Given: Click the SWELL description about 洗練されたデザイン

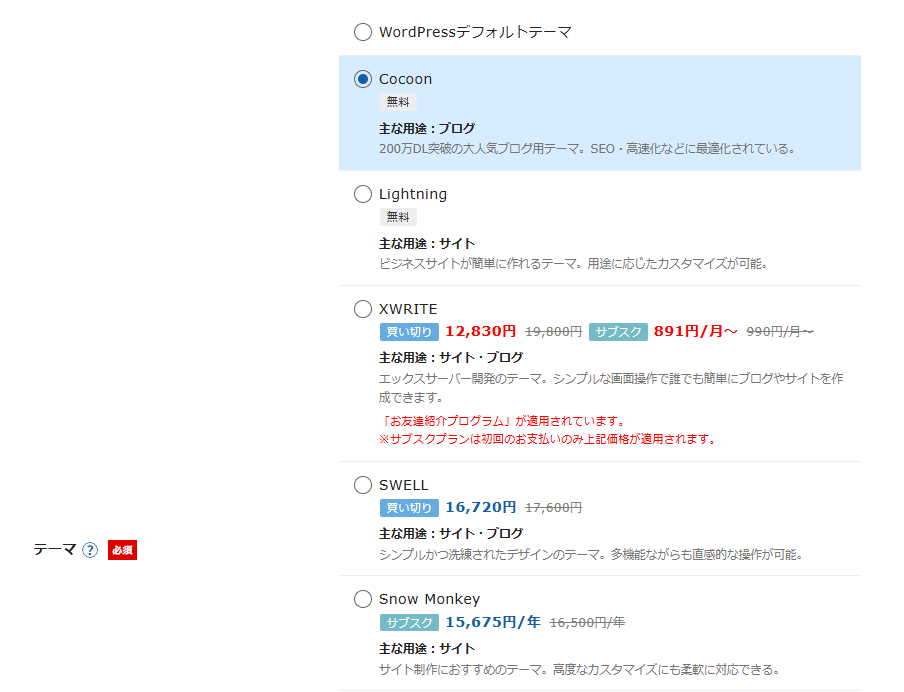Looking at the screenshot, I should 591,555.
